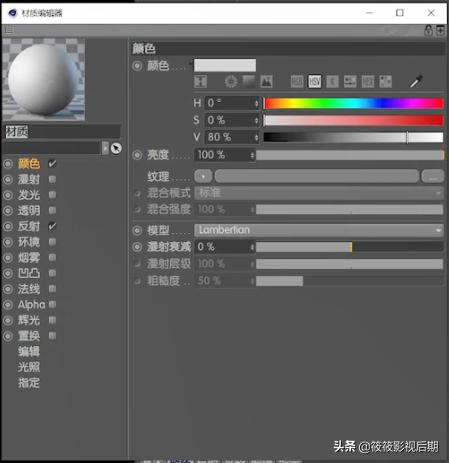This screenshot has height=463, width=449.
Task: Click the new panel icon beside lock
Action: pos(440,30)
